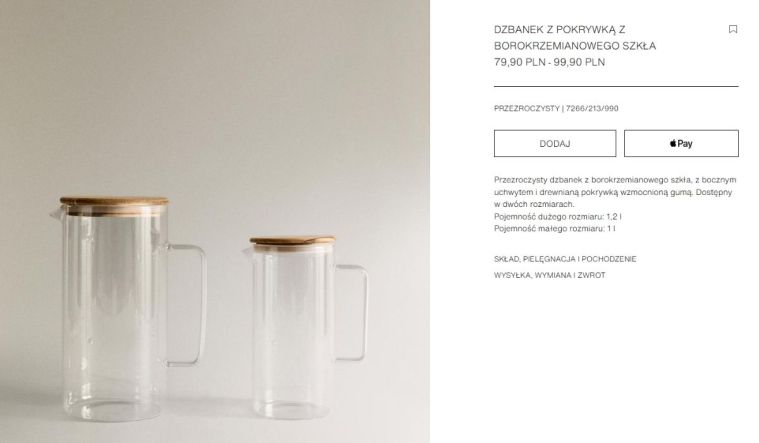Screen dimensions: 759x443
Task: Click the handle of the small jug
Action: click(x=351, y=313)
